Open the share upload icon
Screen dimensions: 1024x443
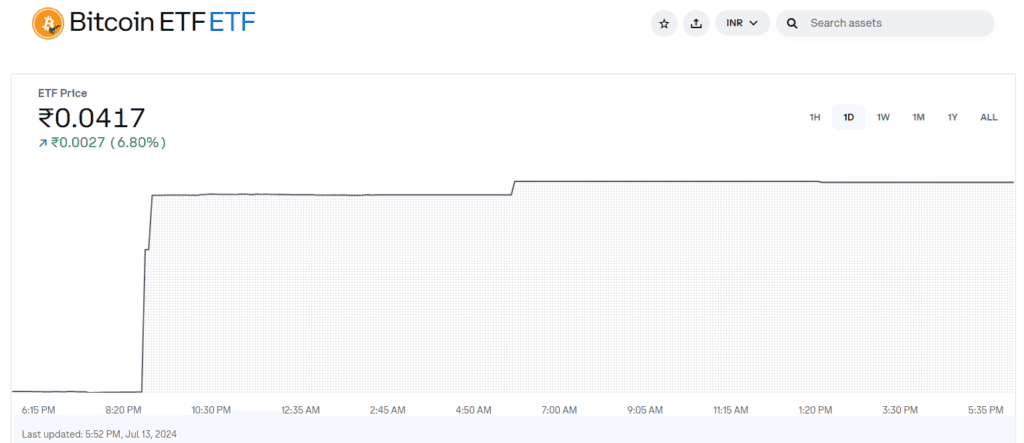pos(696,23)
